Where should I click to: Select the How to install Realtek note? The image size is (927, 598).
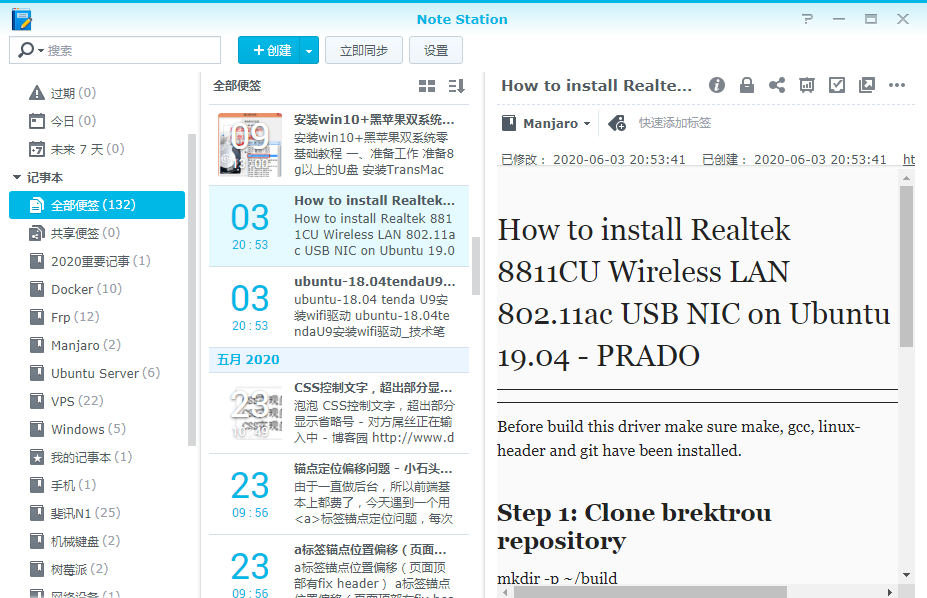coord(339,226)
